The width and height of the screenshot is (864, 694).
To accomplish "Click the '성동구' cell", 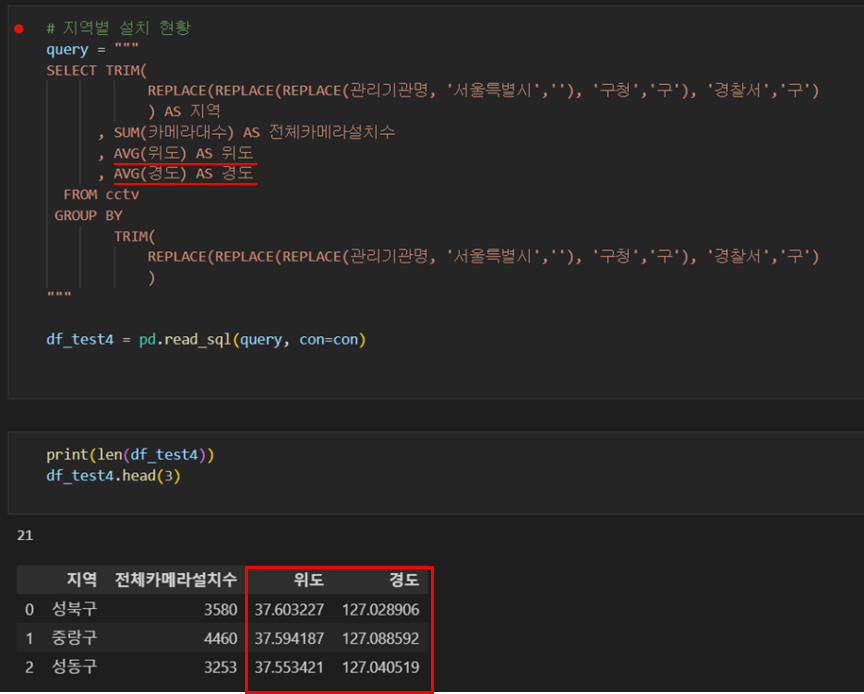I will 74,667.
